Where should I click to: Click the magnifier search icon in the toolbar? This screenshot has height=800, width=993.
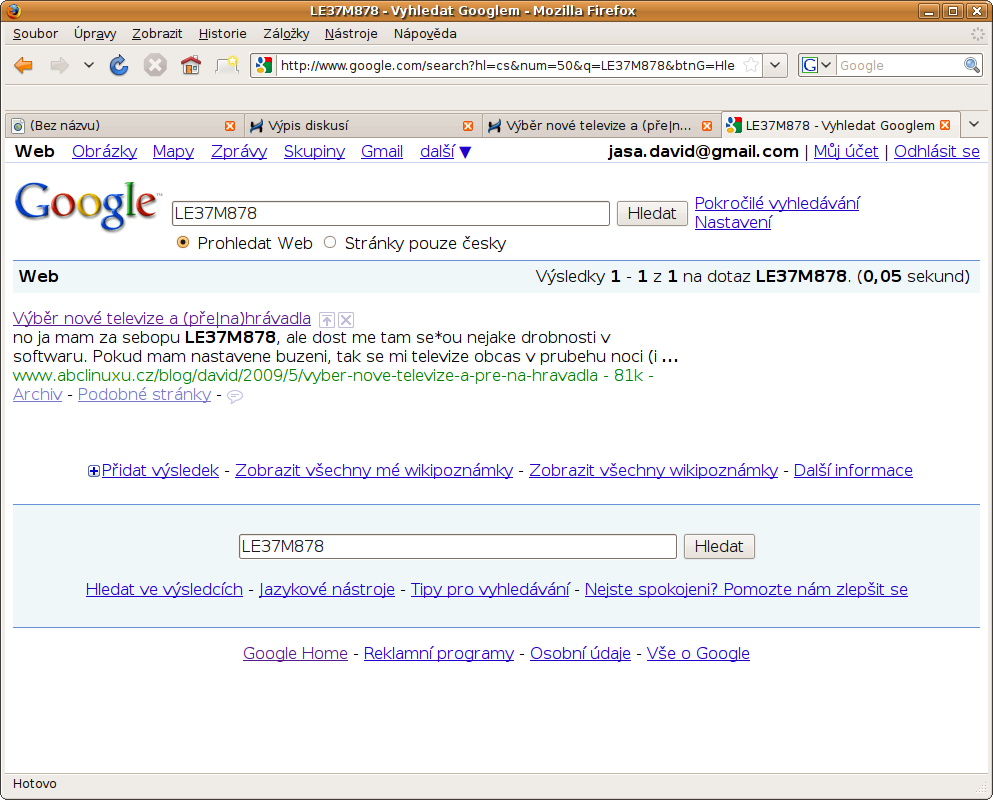pos(971,65)
